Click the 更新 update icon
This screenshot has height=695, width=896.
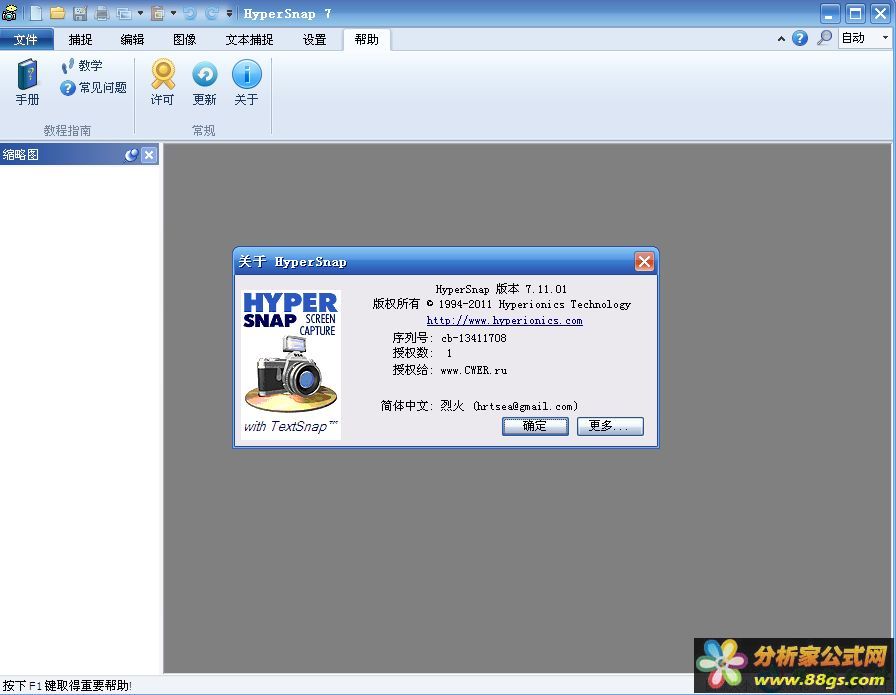tap(205, 82)
